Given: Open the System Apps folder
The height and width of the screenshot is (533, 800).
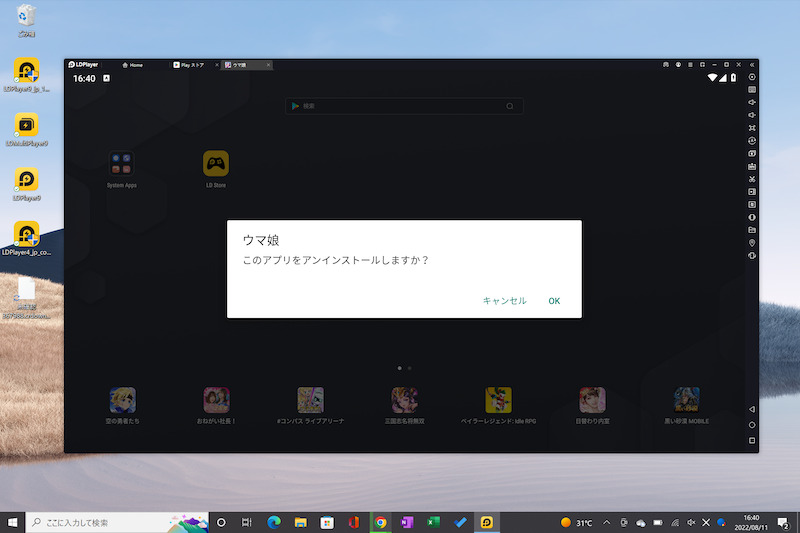Looking at the screenshot, I should pyautogui.click(x=122, y=163).
